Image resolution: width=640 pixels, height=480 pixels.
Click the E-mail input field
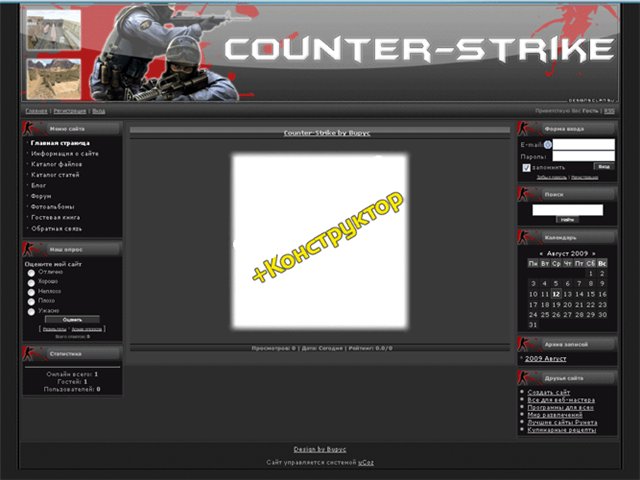click(x=584, y=144)
